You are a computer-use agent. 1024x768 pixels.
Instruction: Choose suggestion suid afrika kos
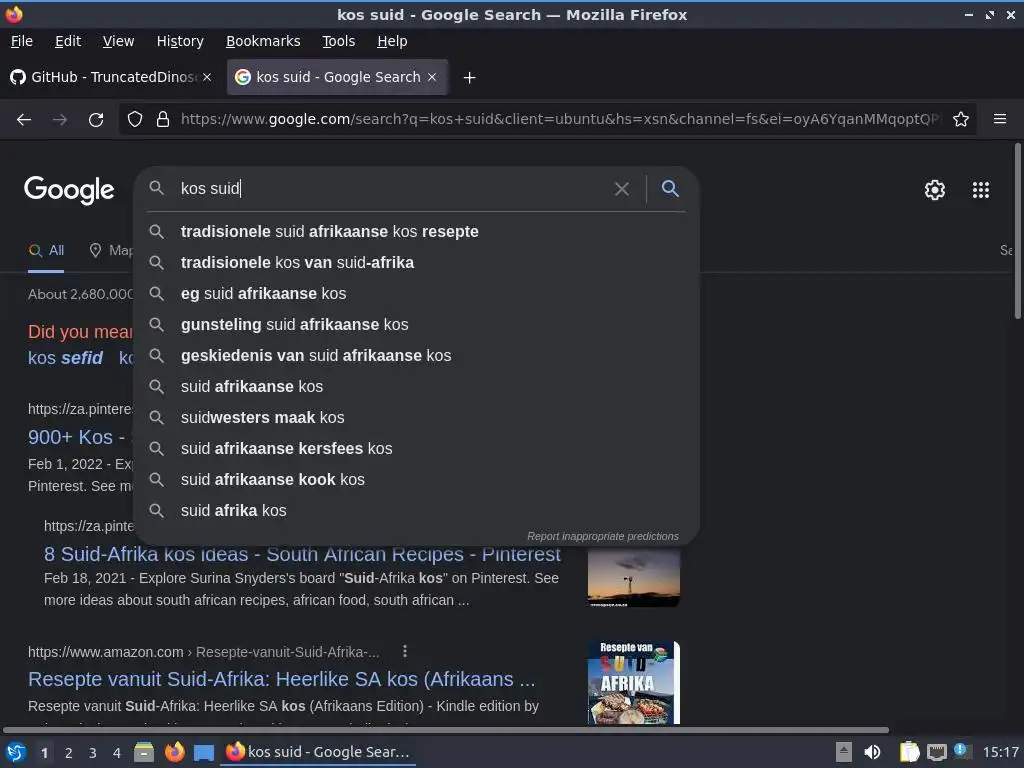pos(417,511)
